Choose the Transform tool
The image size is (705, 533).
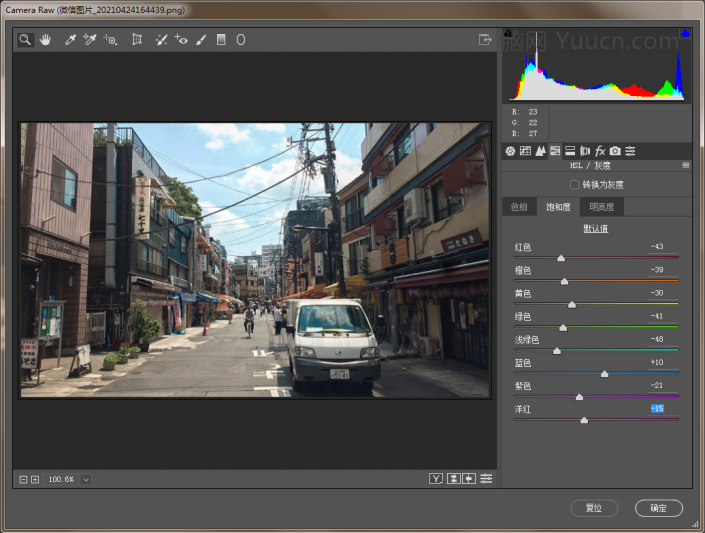pos(137,40)
